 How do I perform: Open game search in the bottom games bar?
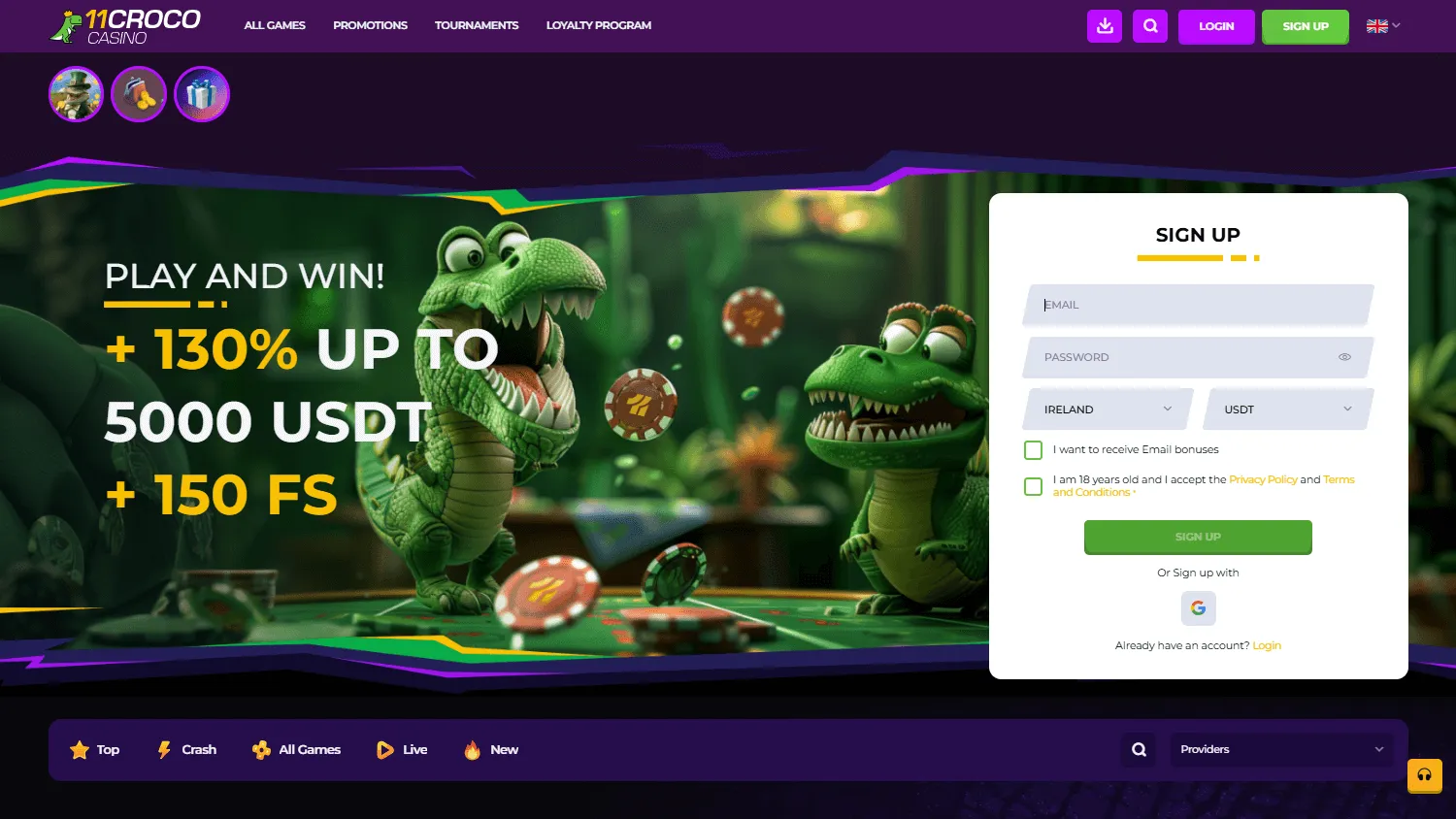click(1138, 749)
